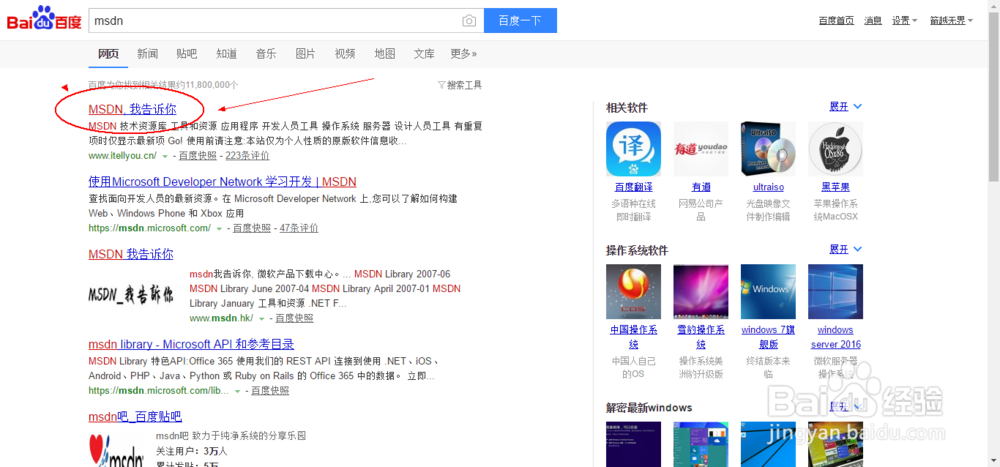This screenshot has height=467, width=1000.
Task: Open the windows server 2016 thumbnail
Action: coord(835,292)
